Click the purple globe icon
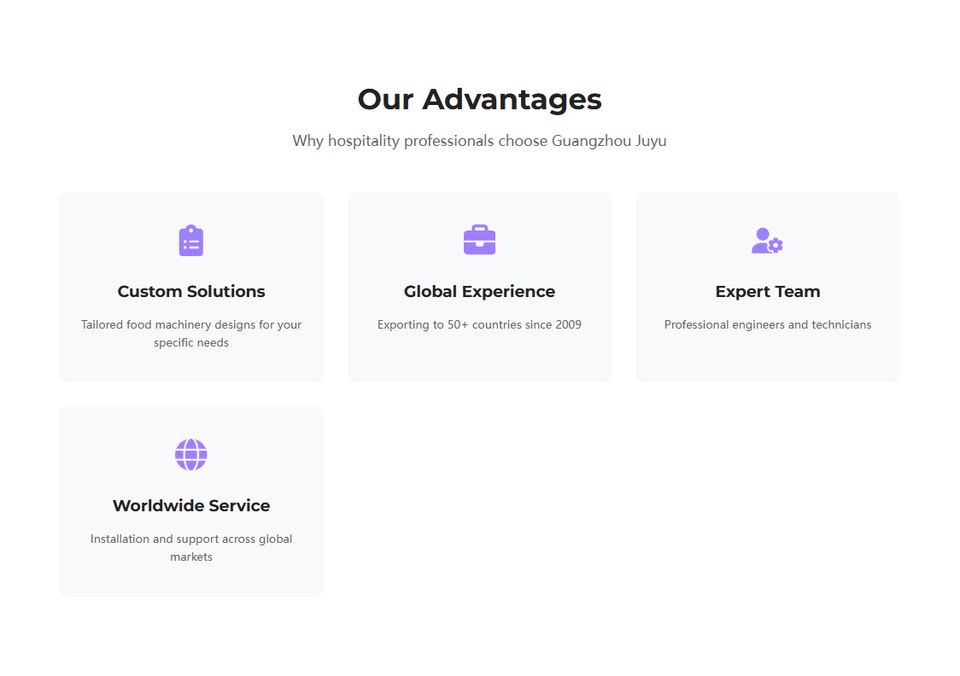 [191, 455]
